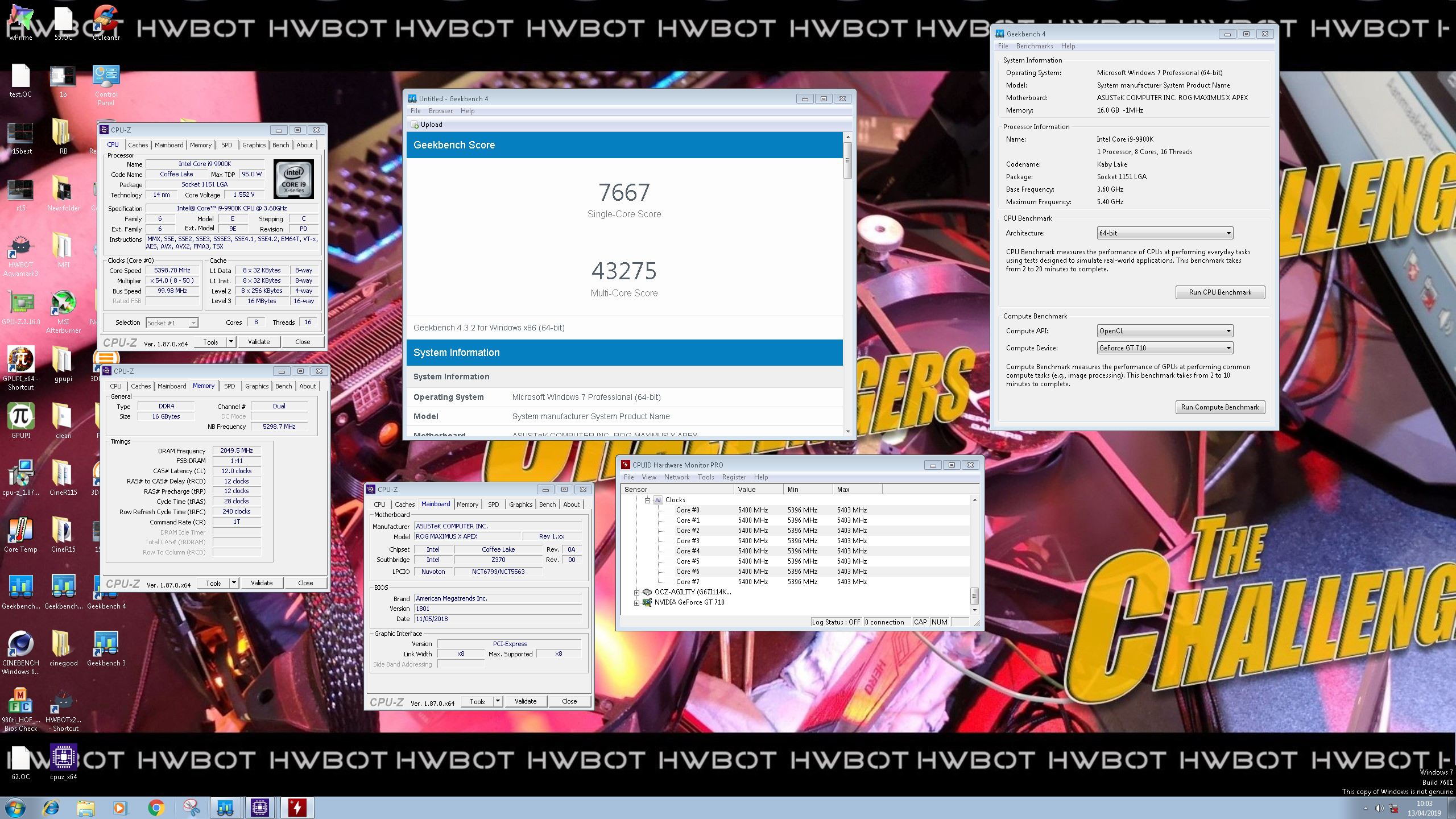The width and height of the screenshot is (1456, 819).
Task: Select the Core #3 row in HWMonitor
Action: tap(795, 541)
